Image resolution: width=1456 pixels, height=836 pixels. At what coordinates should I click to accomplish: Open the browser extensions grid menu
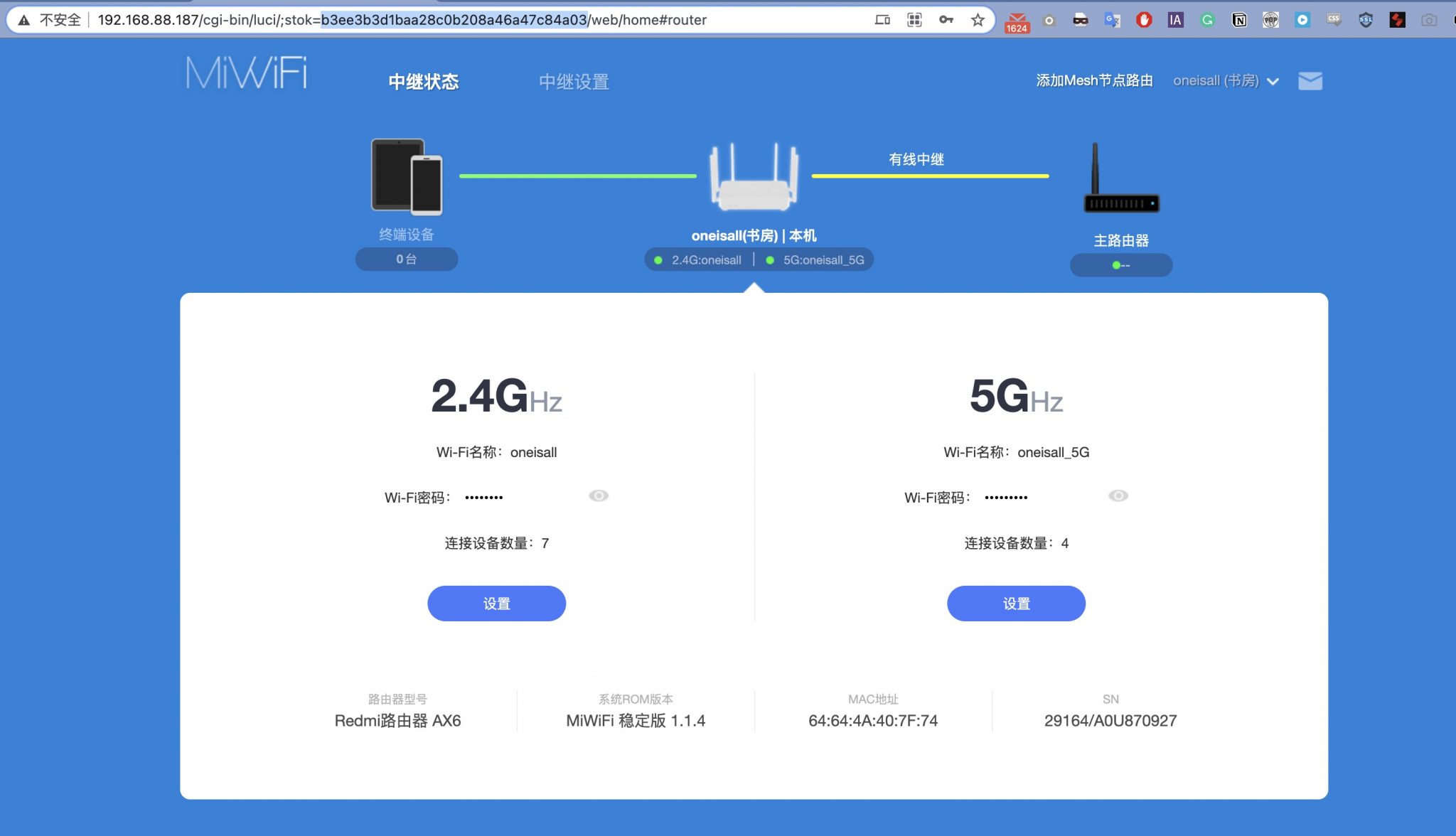point(914,20)
